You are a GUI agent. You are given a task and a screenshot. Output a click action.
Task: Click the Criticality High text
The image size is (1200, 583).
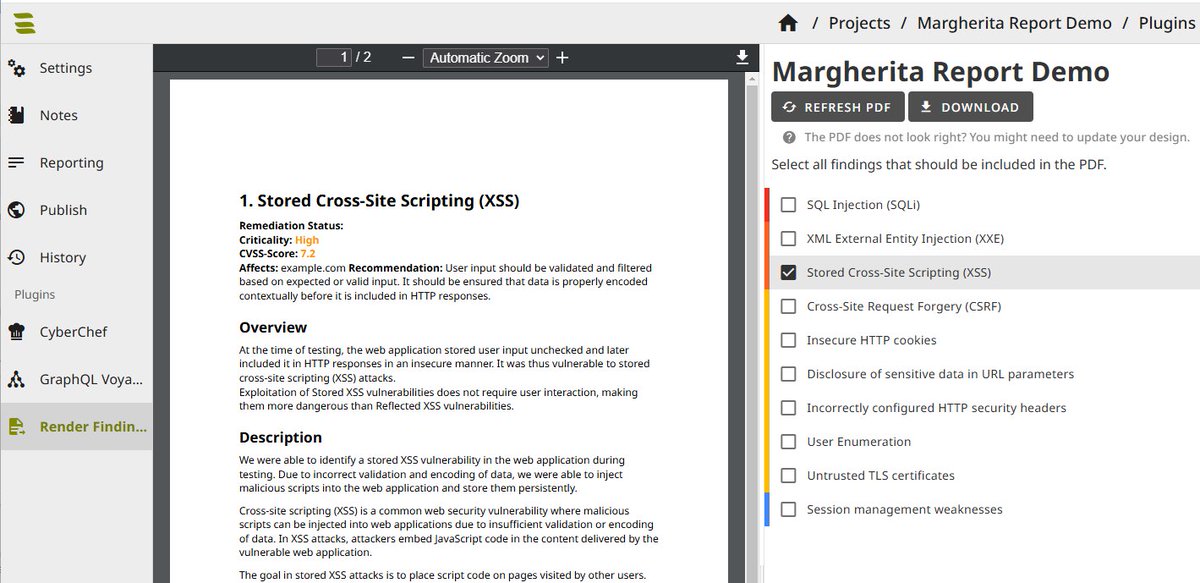pos(279,240)
